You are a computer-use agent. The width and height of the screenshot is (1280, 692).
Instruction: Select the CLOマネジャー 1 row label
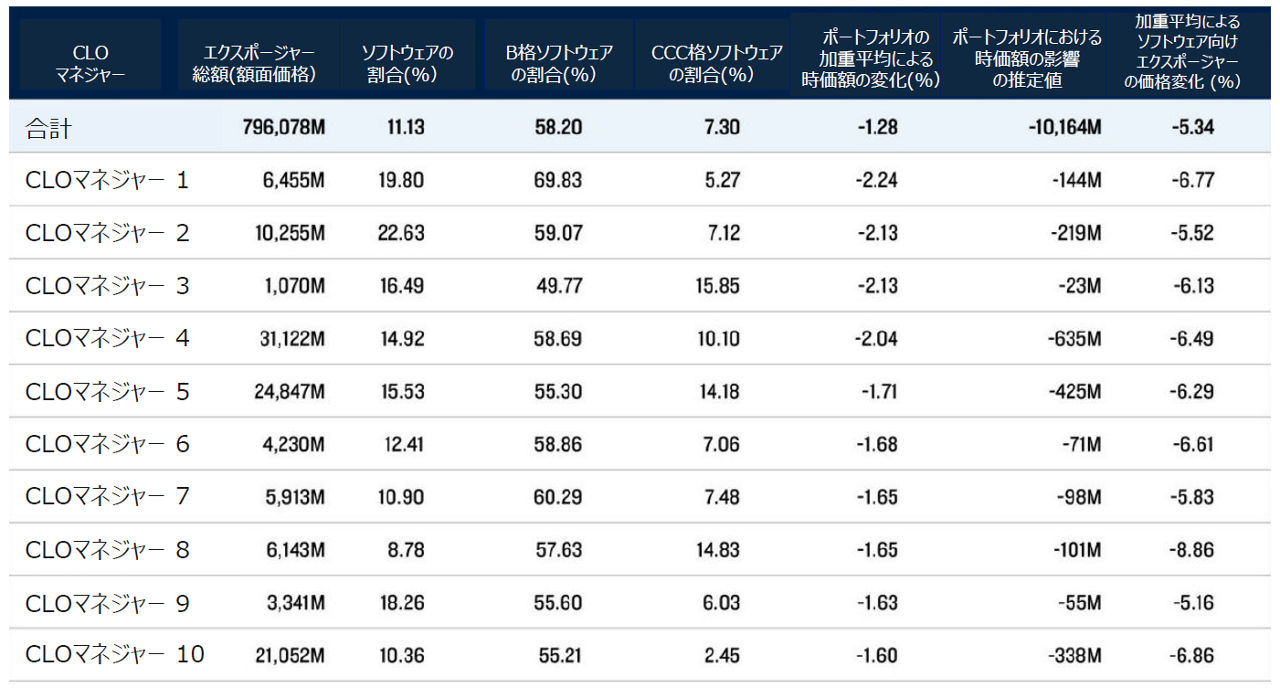coord(107,181)
